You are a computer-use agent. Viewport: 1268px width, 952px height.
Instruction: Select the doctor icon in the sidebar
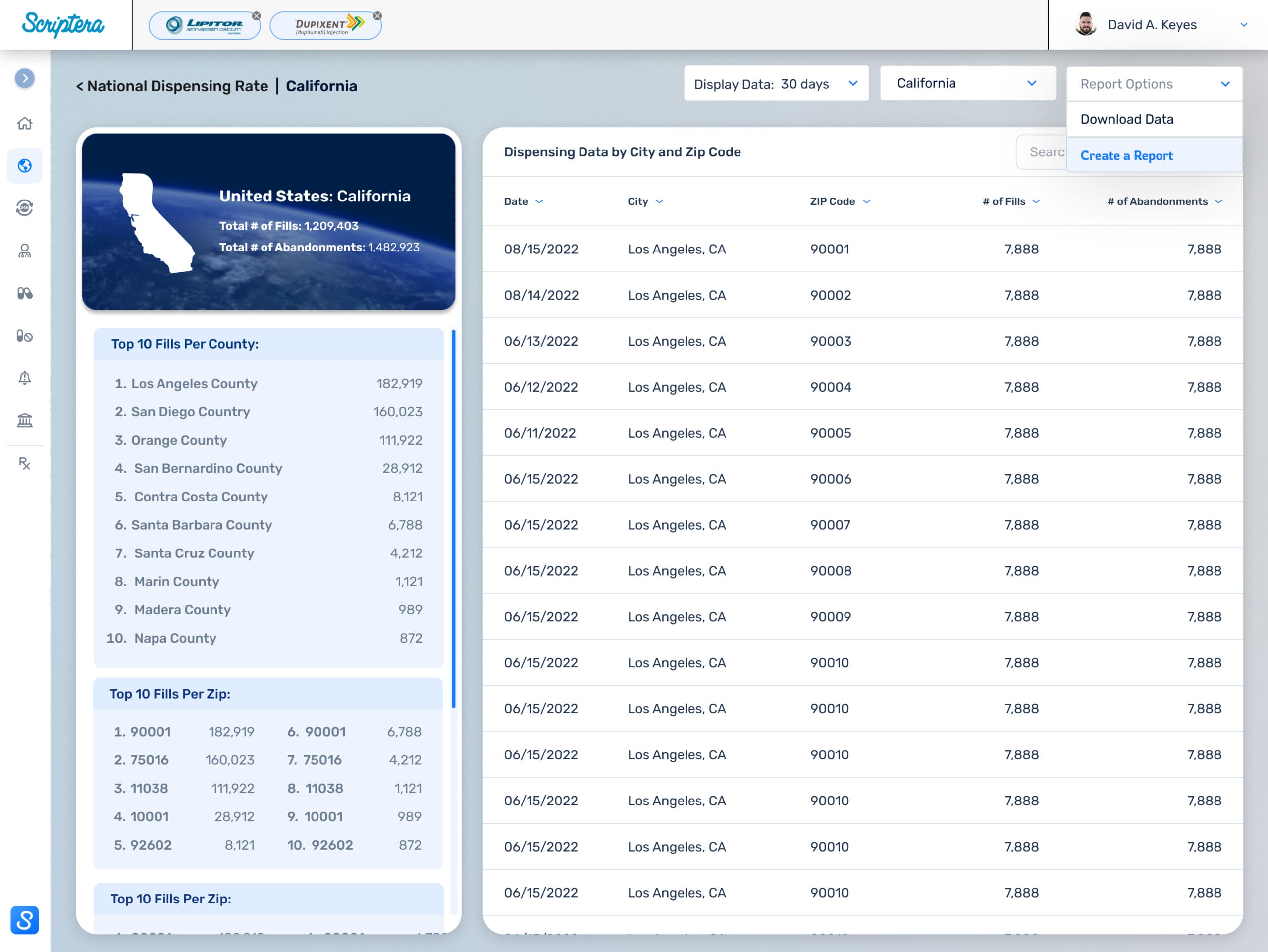25,251
